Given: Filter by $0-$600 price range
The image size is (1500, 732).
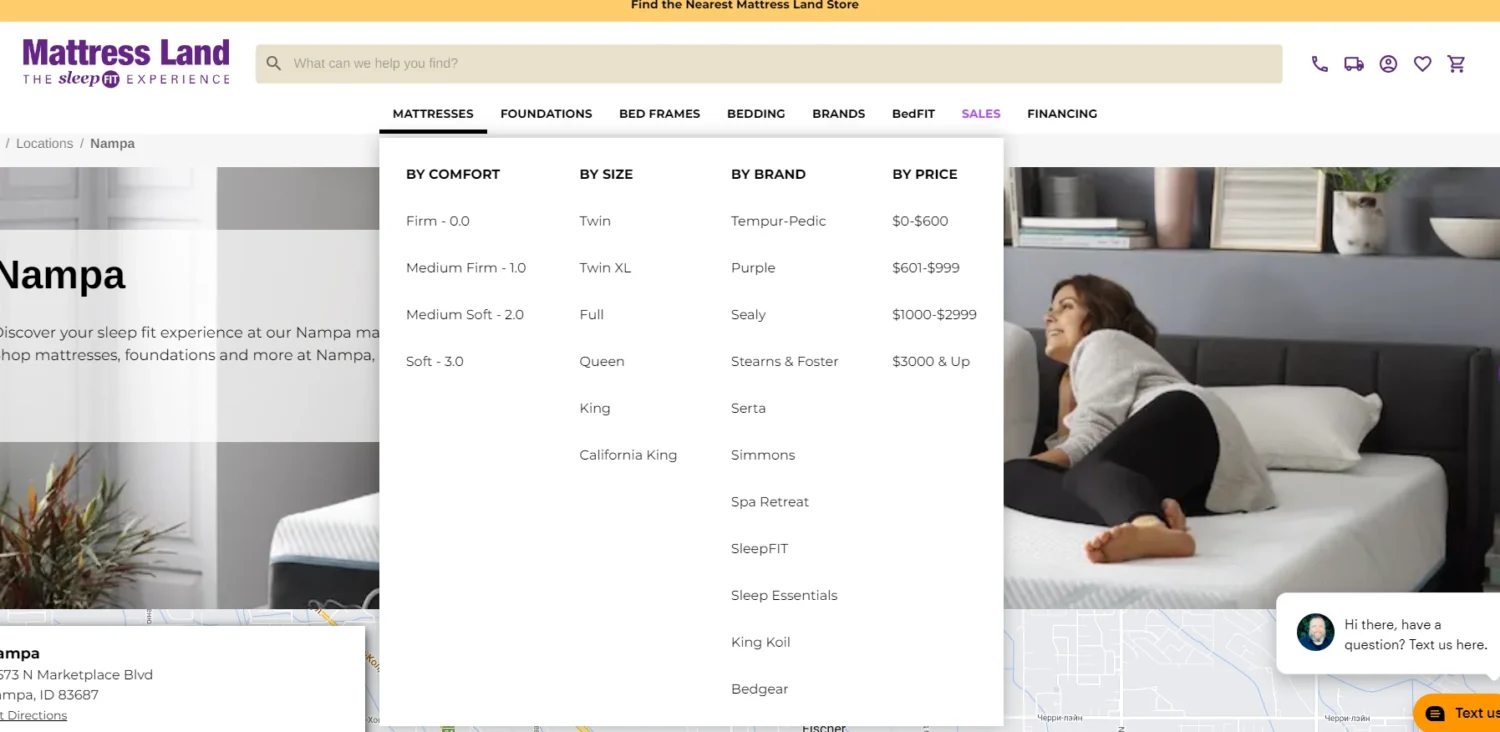Looking at the screenshot, I should tap(920, 221).
